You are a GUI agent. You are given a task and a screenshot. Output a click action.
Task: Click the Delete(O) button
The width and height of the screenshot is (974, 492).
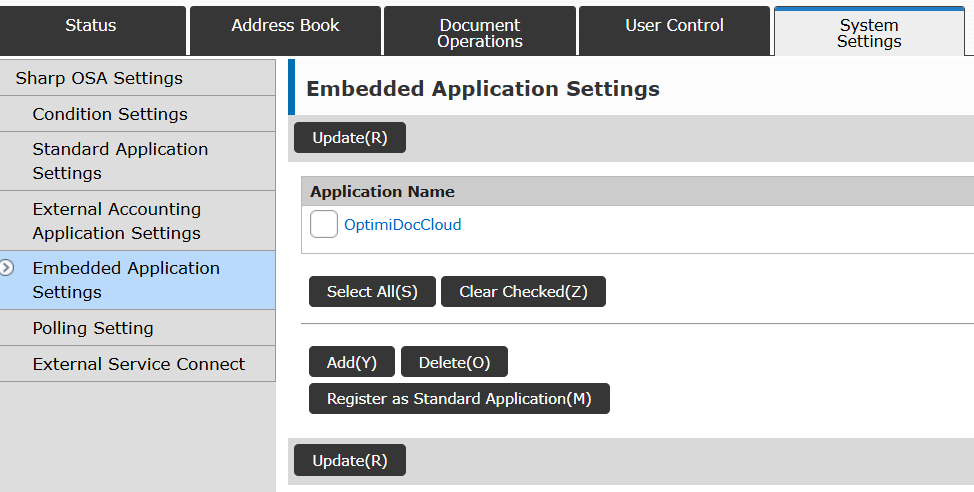(x=454, y=363)
